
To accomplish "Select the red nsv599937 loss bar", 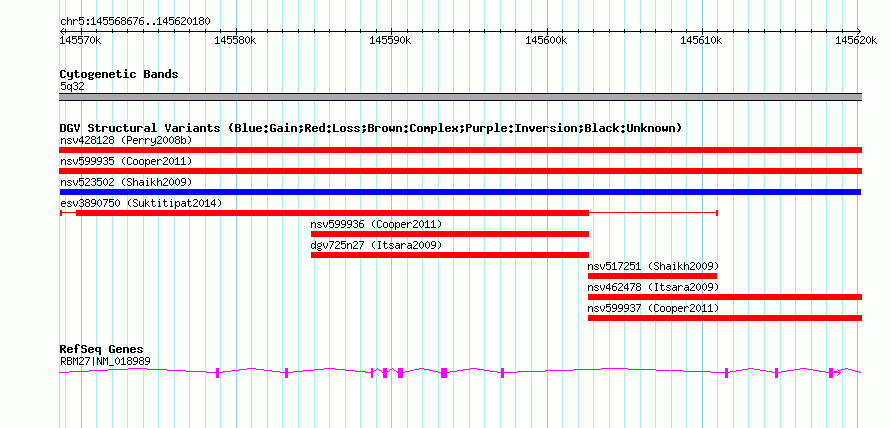I will click(x=725, y=318).
